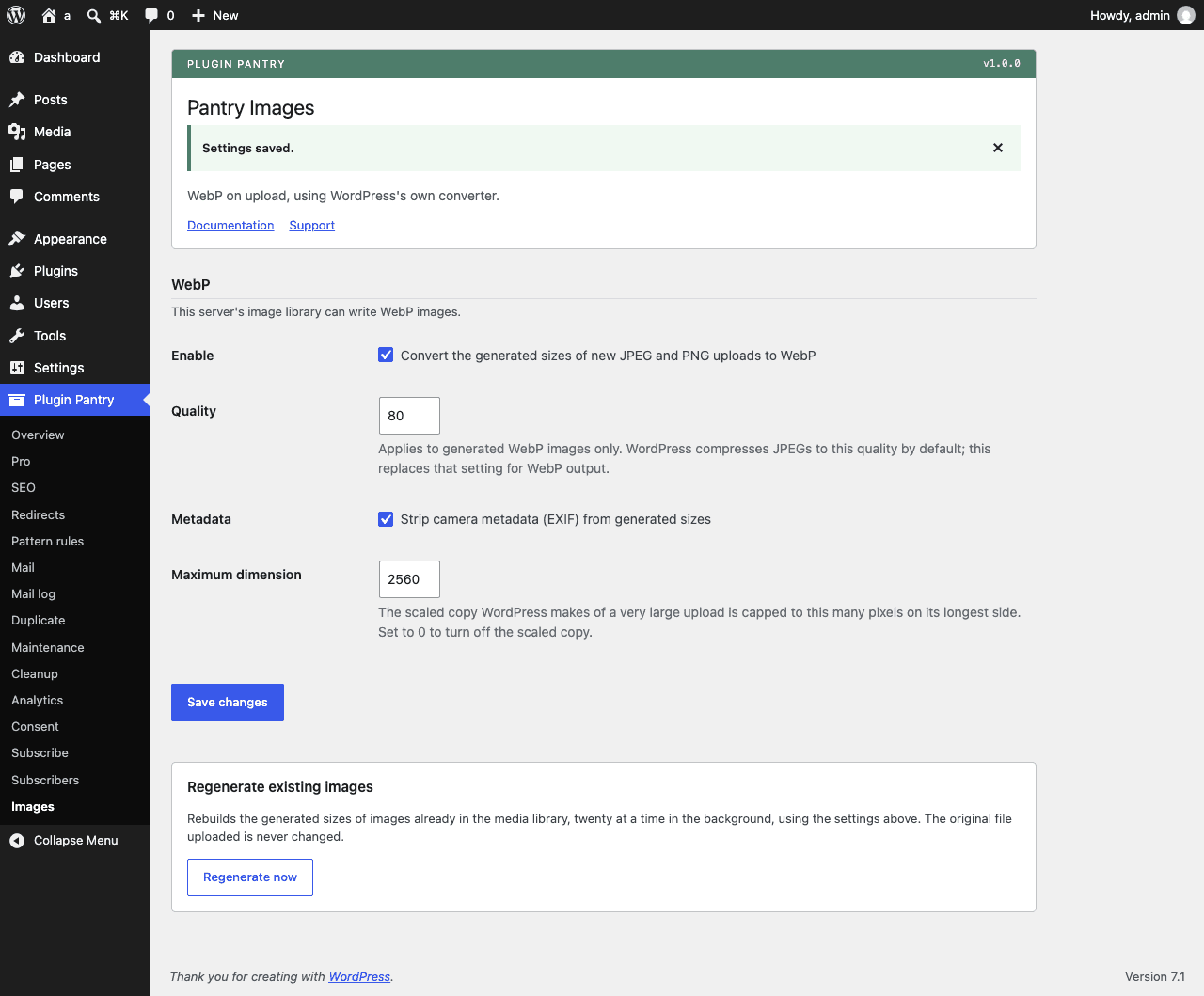
Task: Open Howdy, admin account menu
Action: pos(1142,15)
